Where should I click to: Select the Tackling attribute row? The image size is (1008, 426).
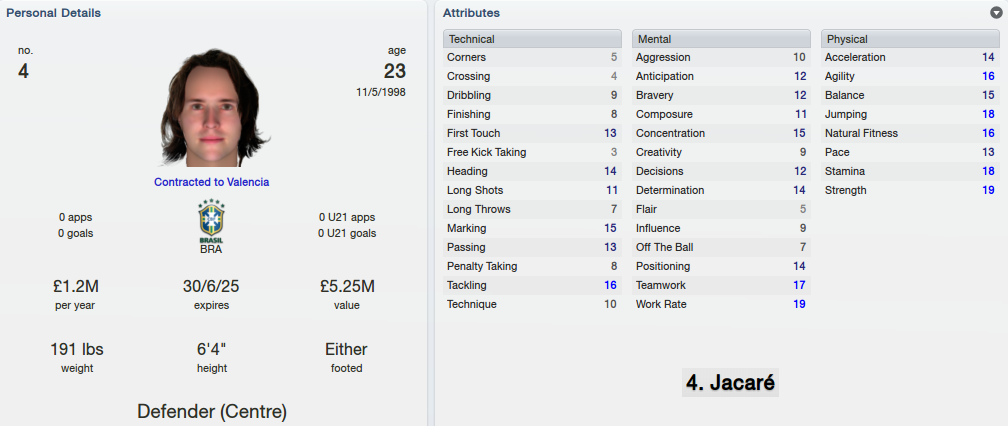[x=532, y=285]
